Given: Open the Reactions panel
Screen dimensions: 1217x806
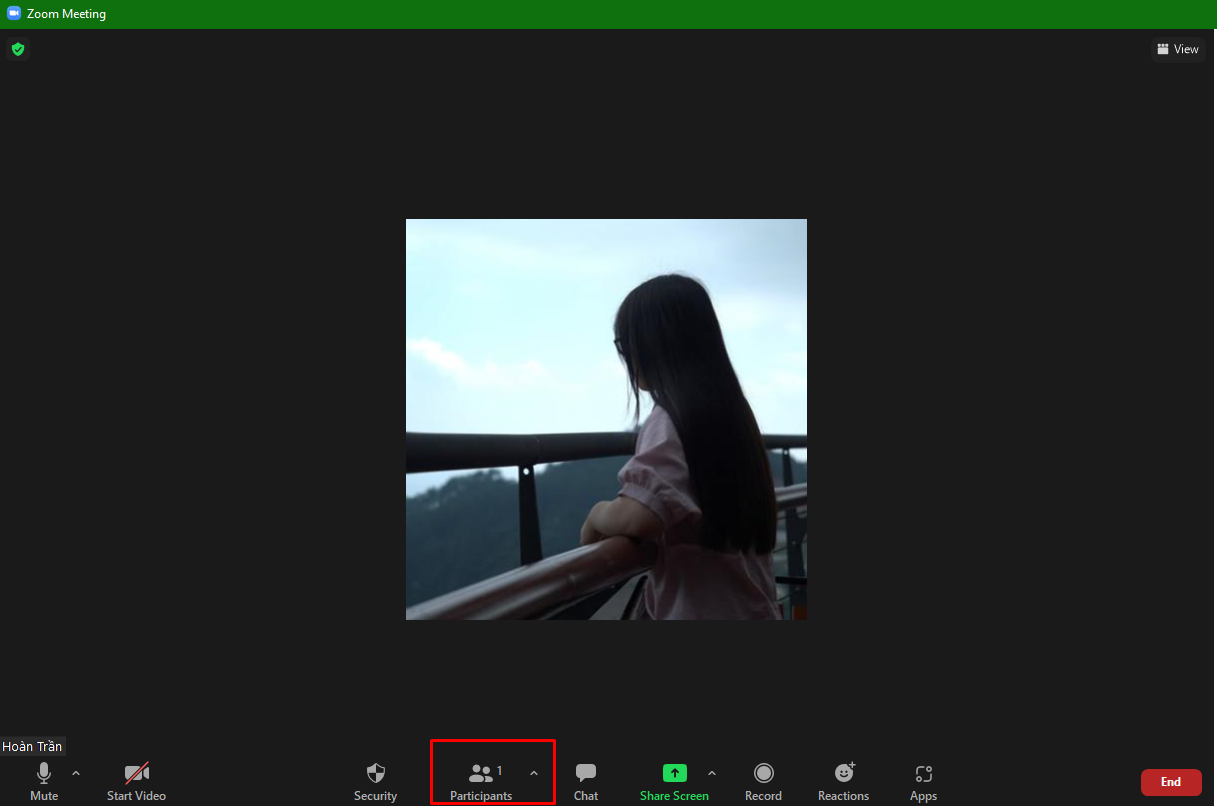Looking at the screenshot, I should [843, 780].
